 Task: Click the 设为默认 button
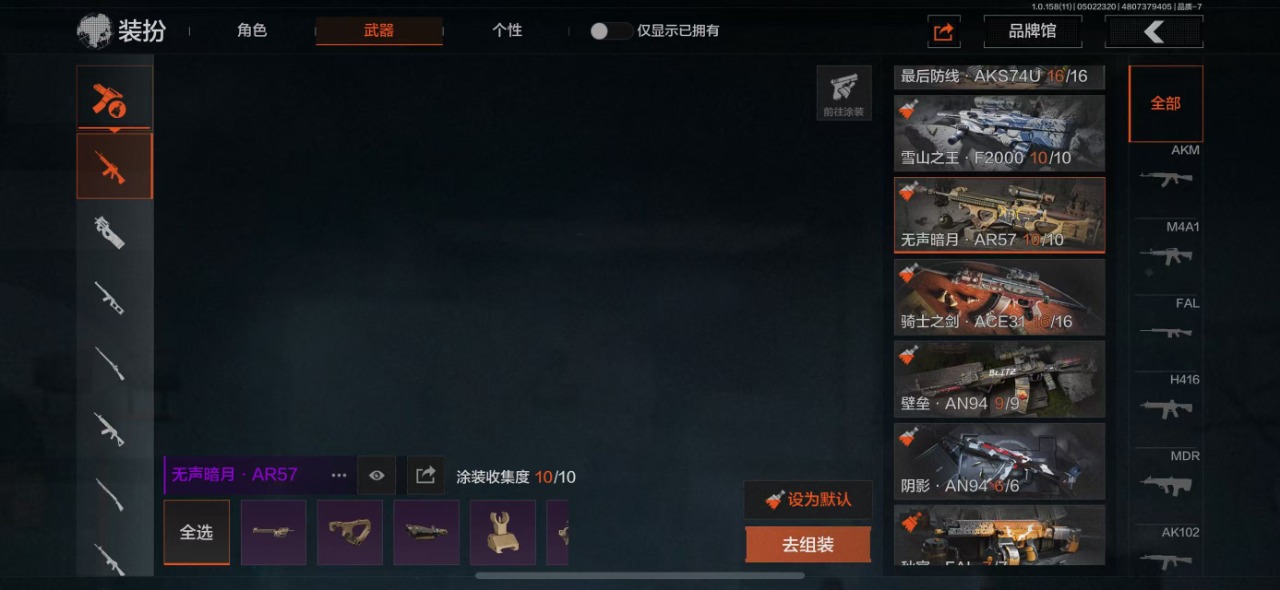tap(808, 499)
